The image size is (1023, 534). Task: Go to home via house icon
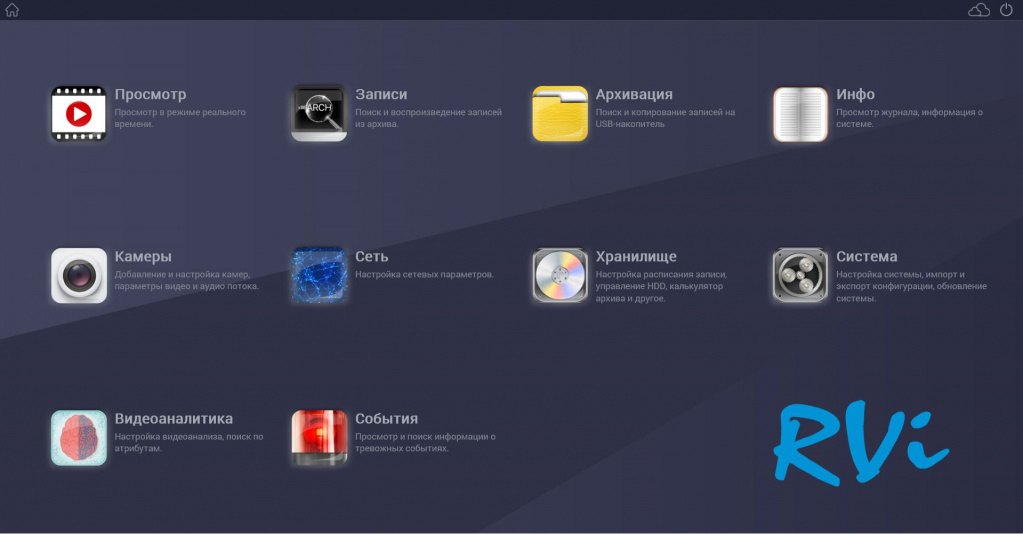pos(12,10)
